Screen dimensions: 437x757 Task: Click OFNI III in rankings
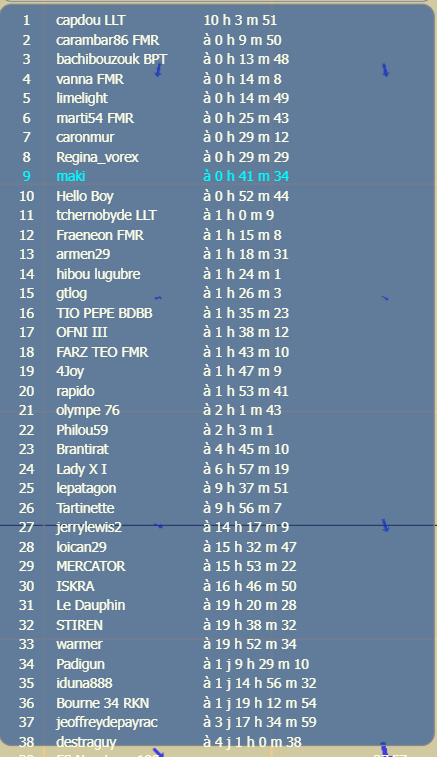82,332
